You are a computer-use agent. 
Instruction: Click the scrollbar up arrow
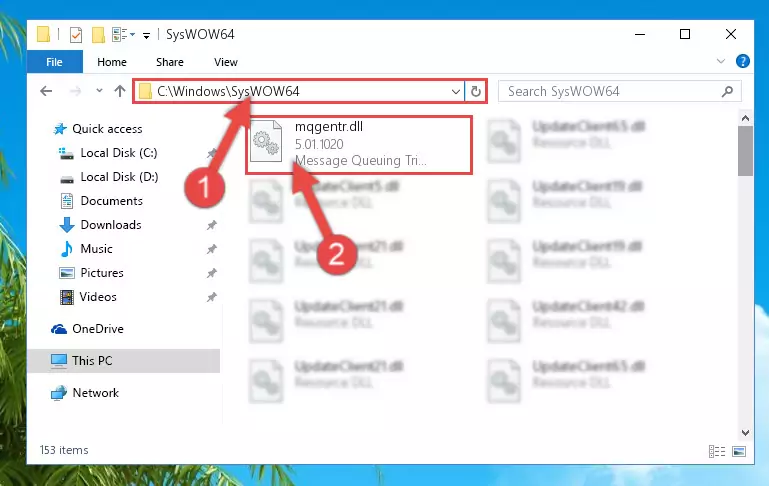pos(745,118)
